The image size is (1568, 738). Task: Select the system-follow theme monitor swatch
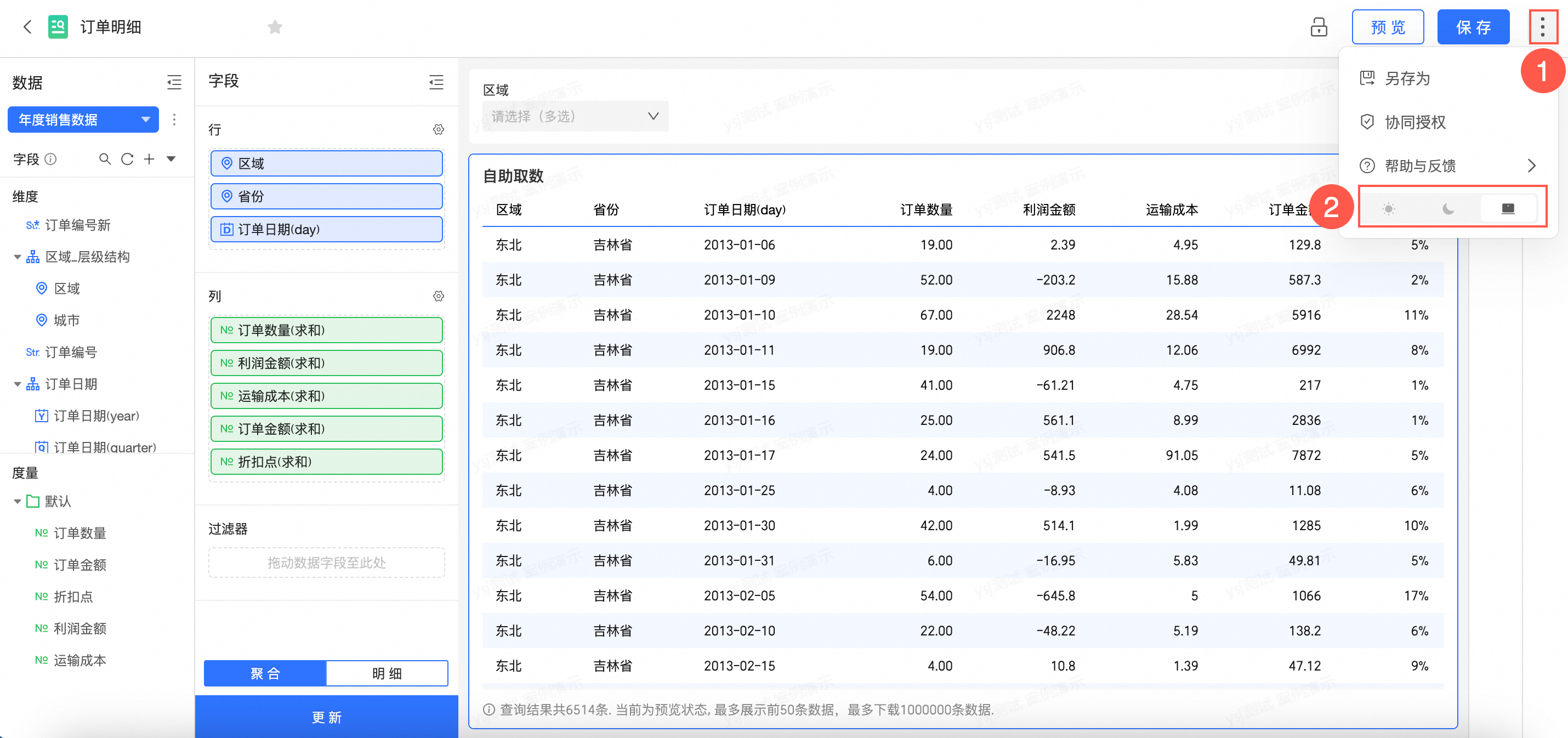[x=1508, y=209]
